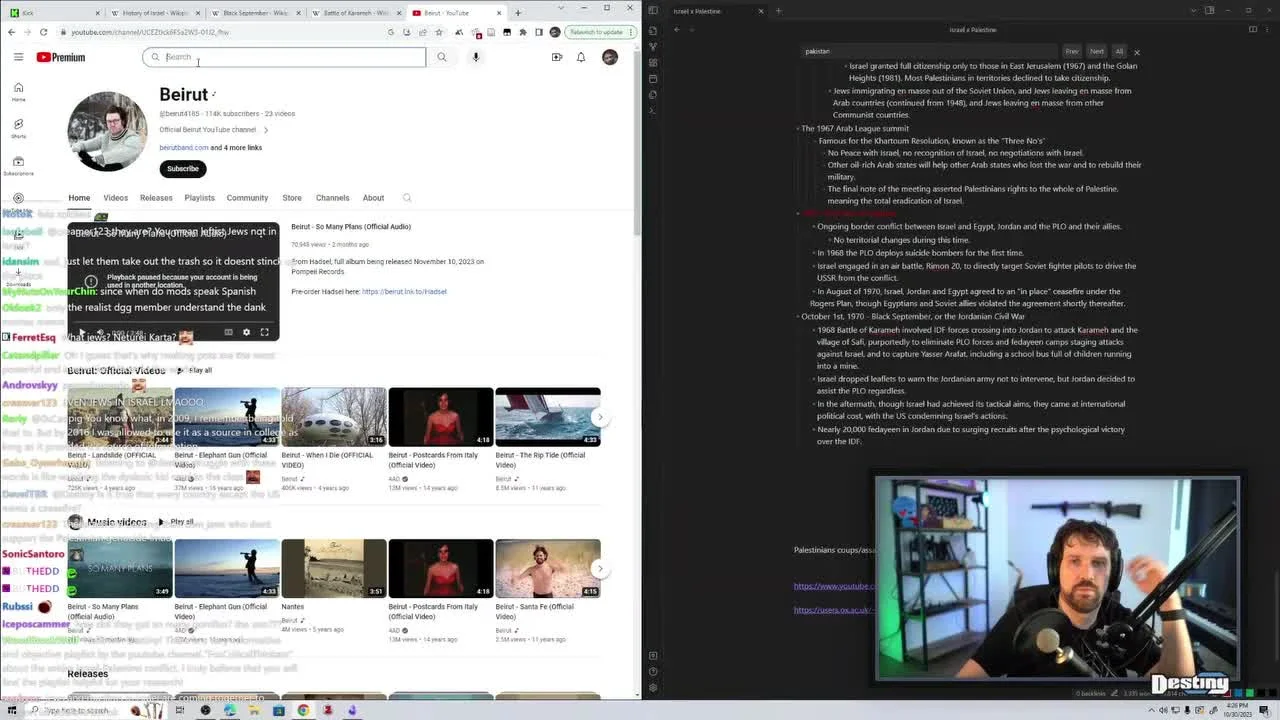The height and width of the screenshot is (720, 1280).
Task: Open the YouTube Create video icon
Action: pyautogui.click(x=557, y=57)
